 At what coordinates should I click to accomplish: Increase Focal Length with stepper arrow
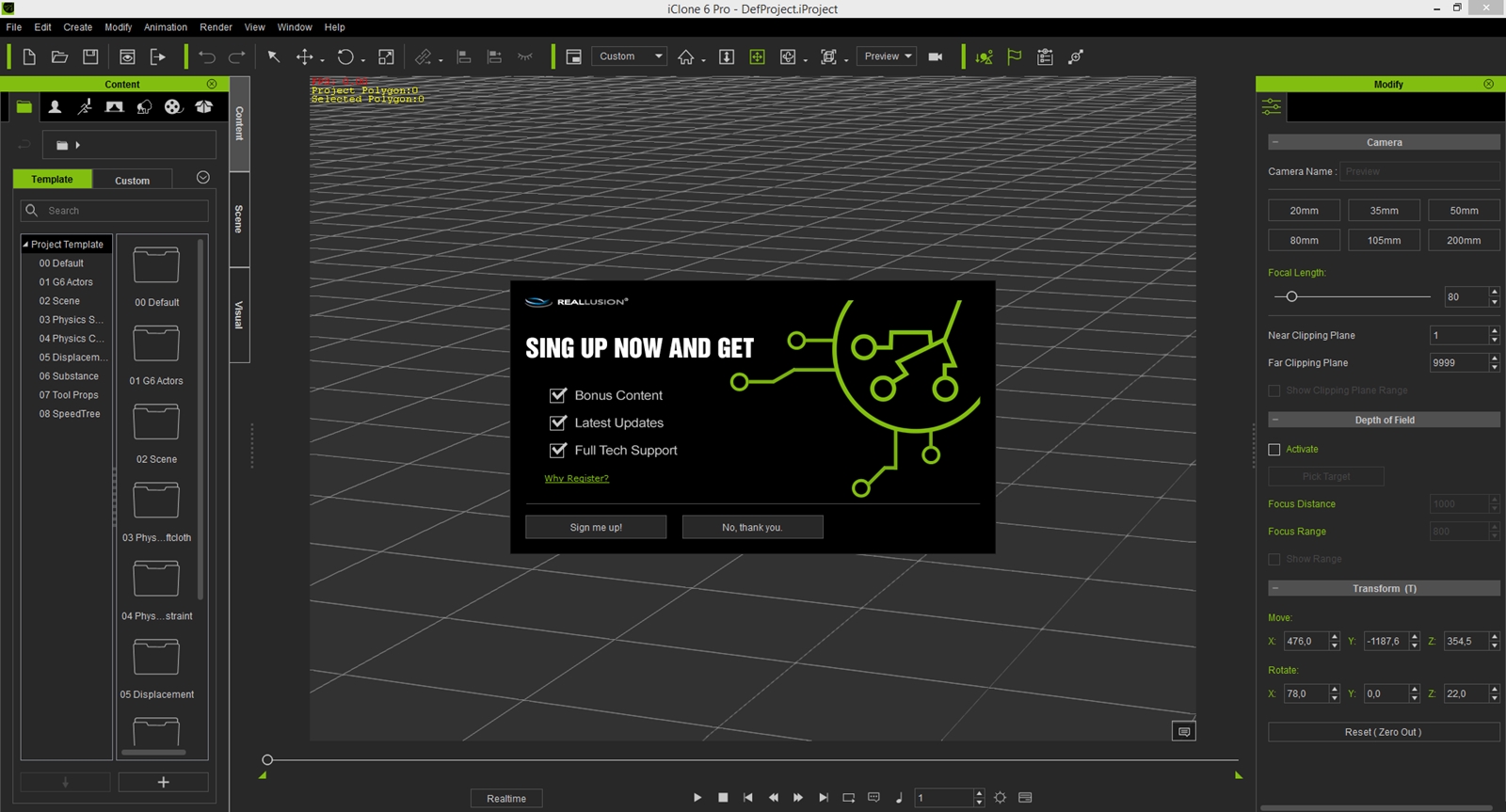point(1494,293)
